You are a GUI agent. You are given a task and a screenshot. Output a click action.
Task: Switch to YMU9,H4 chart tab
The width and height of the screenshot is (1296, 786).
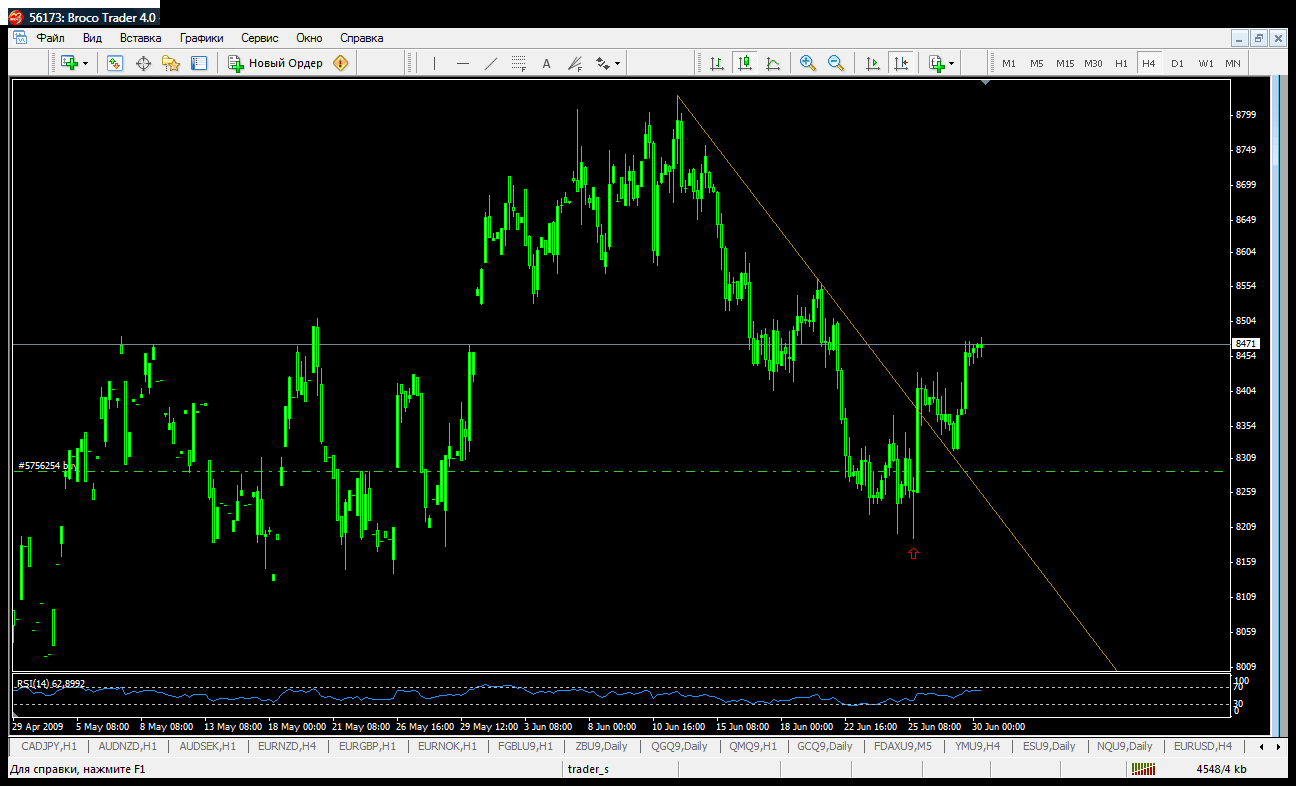977,746
